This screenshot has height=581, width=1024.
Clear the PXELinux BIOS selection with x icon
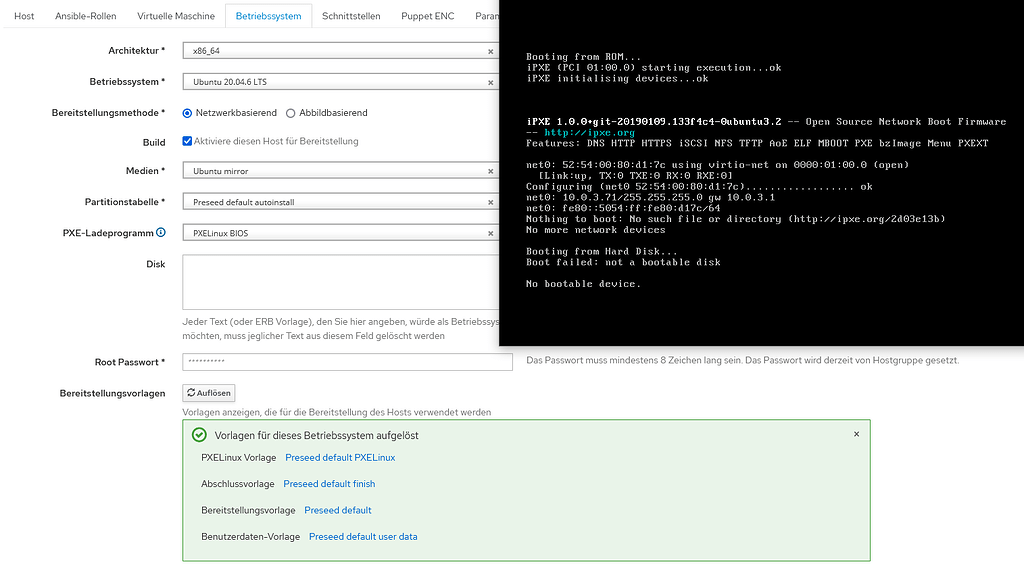pyautogui.click(x=491, y=235)
